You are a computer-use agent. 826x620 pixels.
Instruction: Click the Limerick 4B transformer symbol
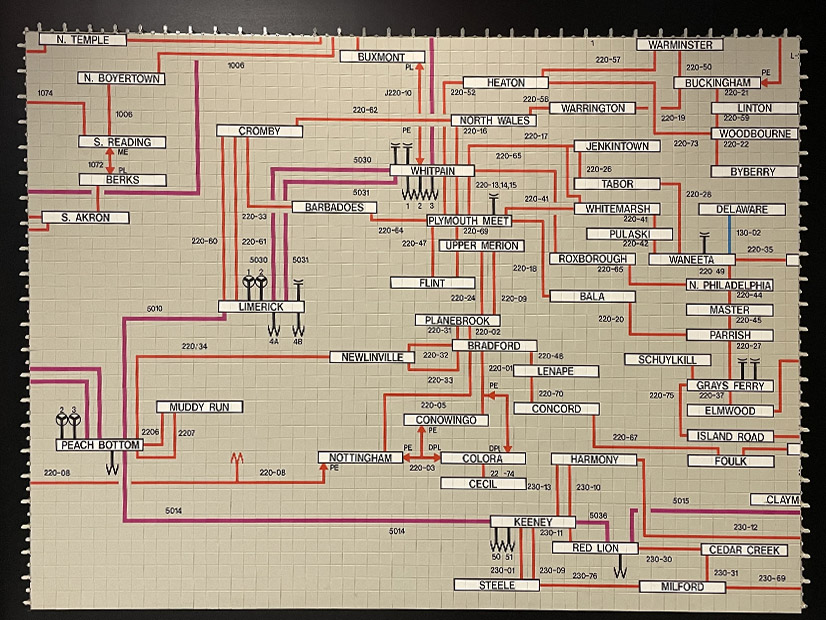pos(298,326)
